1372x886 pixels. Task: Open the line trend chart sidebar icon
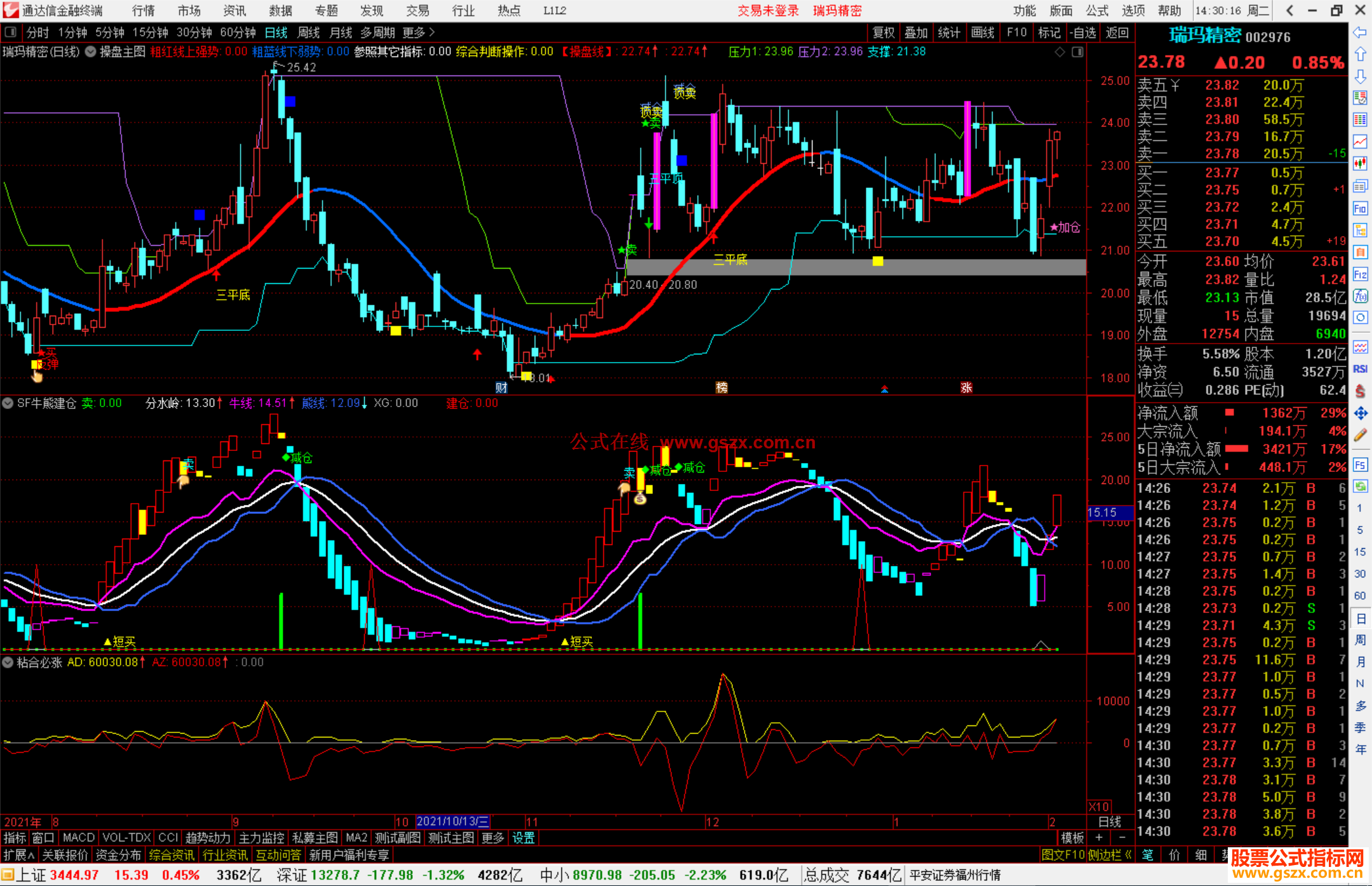(1360, 142)
